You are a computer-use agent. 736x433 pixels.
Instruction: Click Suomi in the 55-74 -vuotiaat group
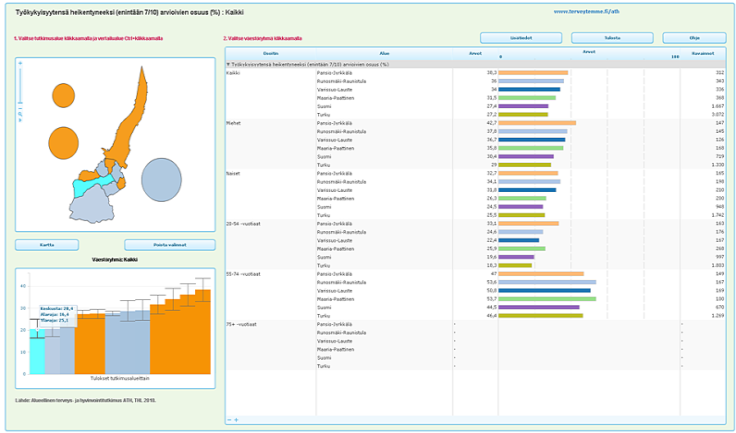324,308
